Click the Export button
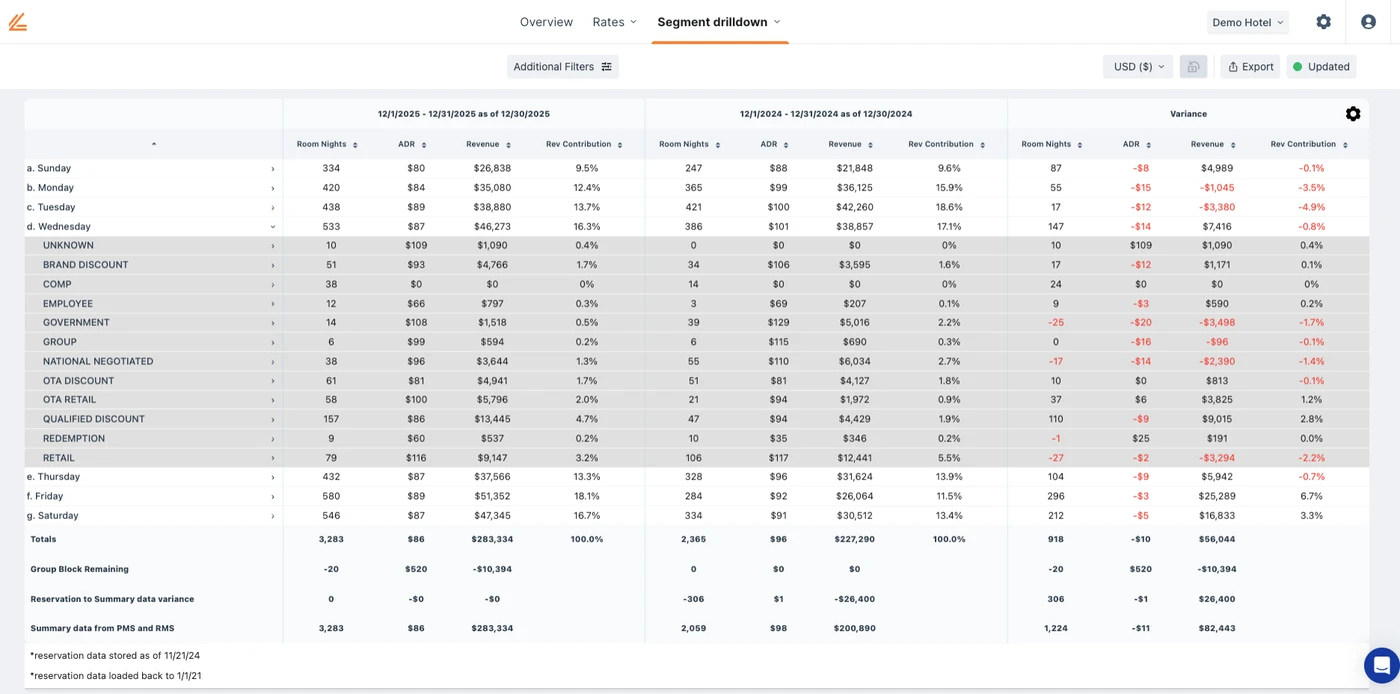Viewport: 1400px width, 694px height. (1250, 66)
